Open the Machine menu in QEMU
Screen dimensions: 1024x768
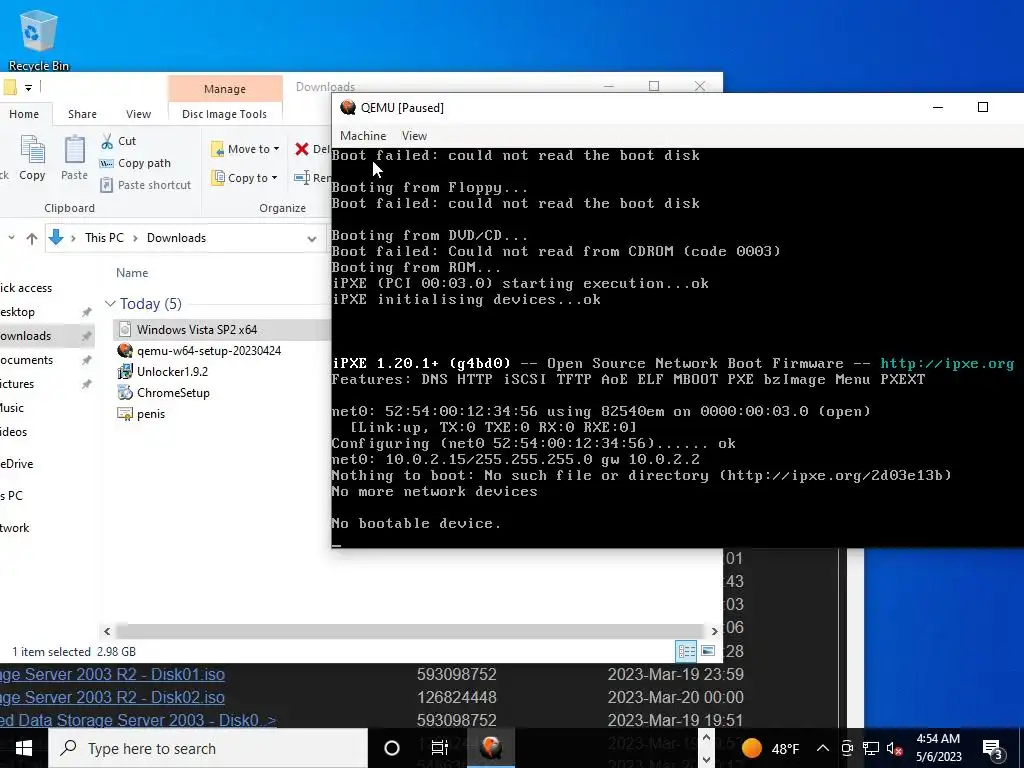(x=363, y=136)
